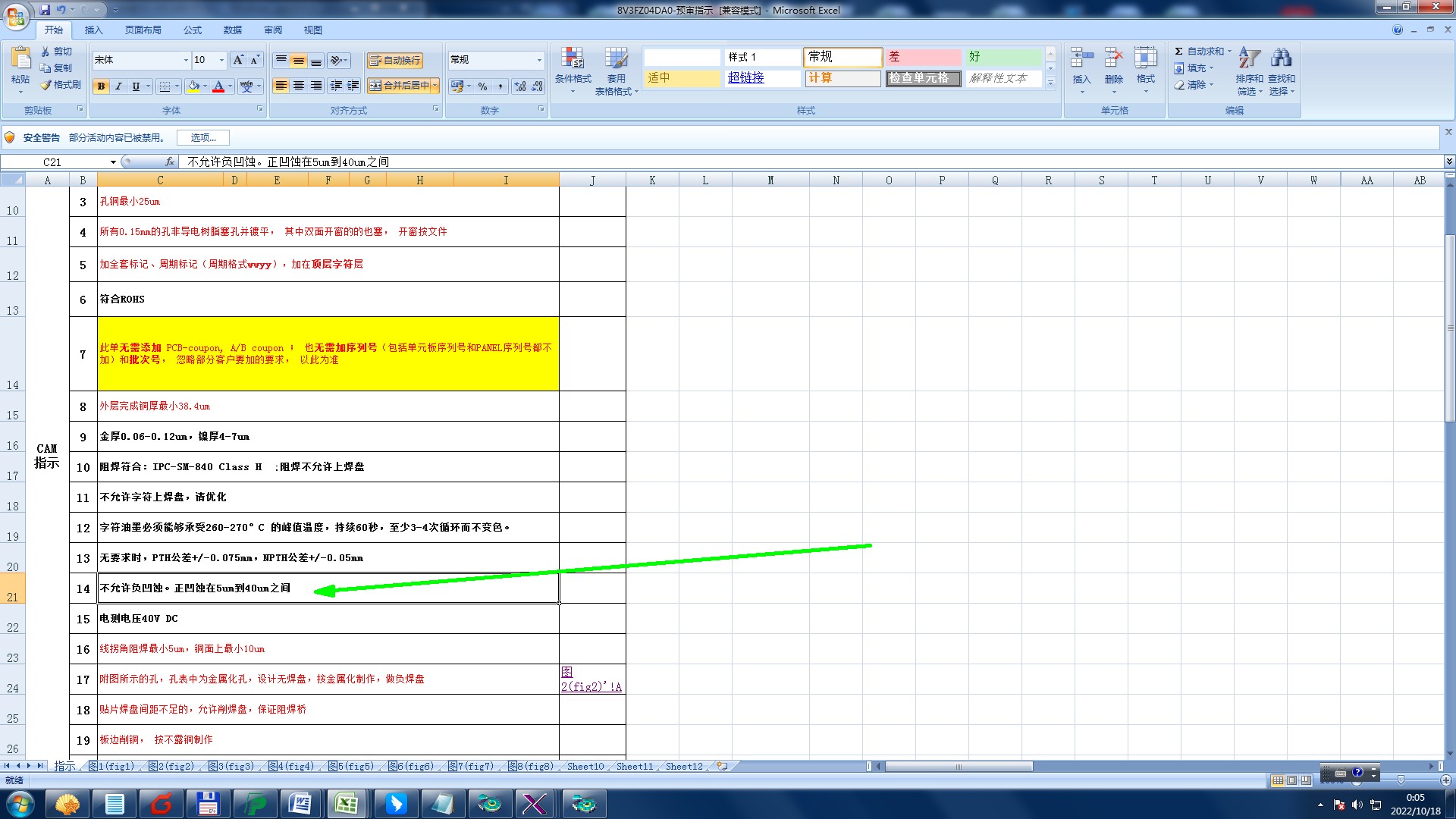The width and height of the screenshot is (1456, 819).
Task: Click the font color red A icon
Action: (218, 86)
